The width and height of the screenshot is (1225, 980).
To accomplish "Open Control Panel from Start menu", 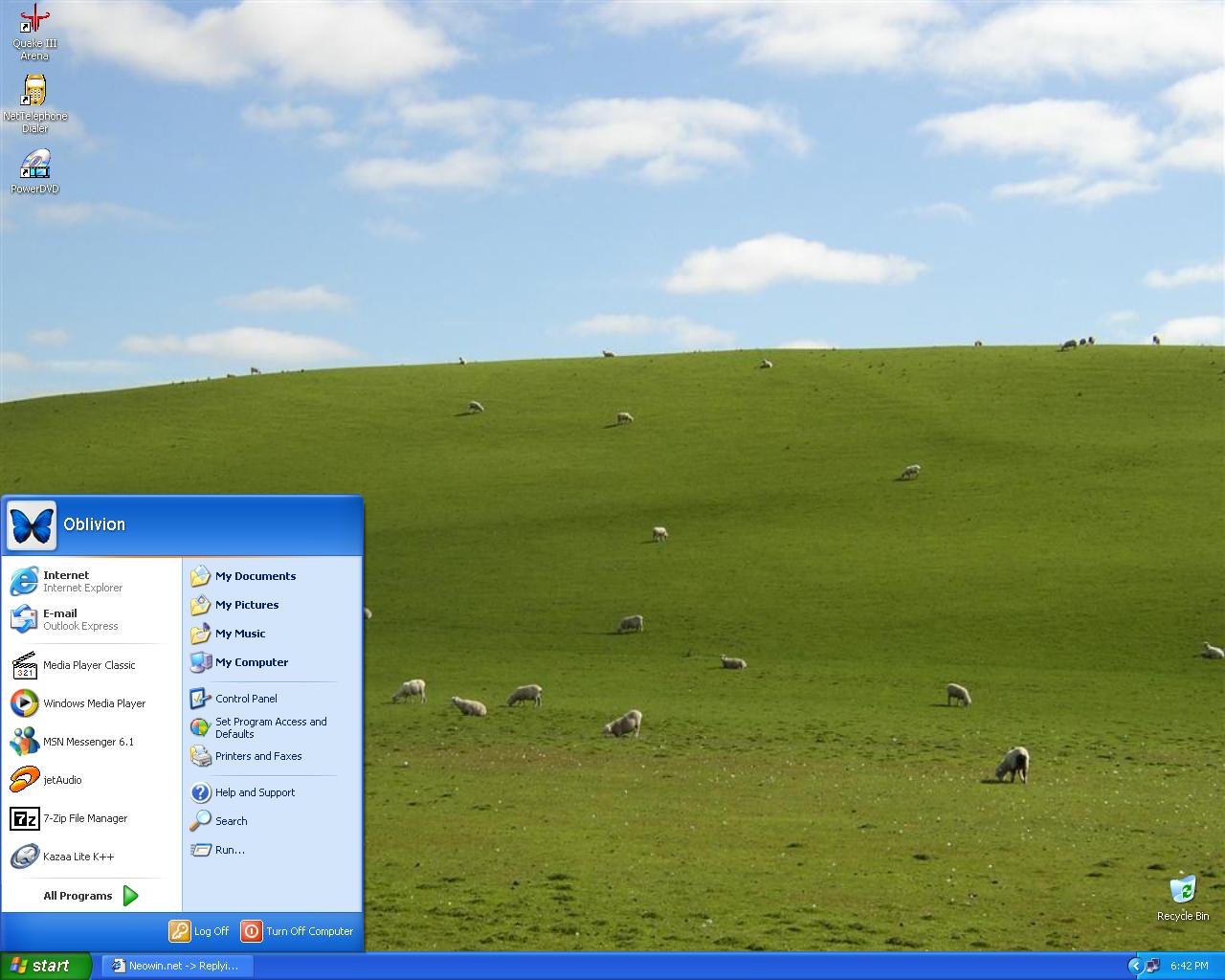I will click(246, 699).
